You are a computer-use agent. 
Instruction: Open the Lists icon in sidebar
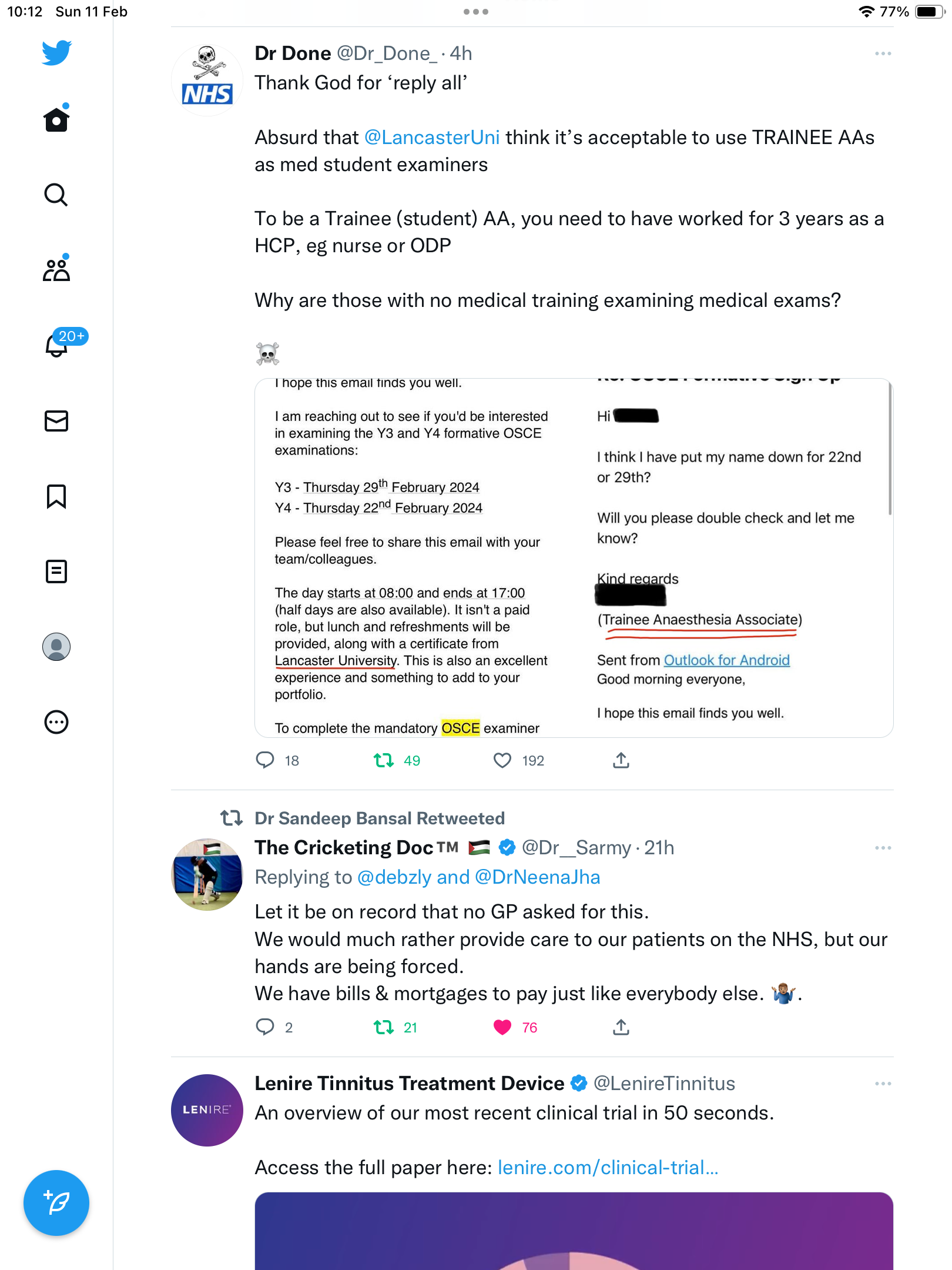point(56,571)
